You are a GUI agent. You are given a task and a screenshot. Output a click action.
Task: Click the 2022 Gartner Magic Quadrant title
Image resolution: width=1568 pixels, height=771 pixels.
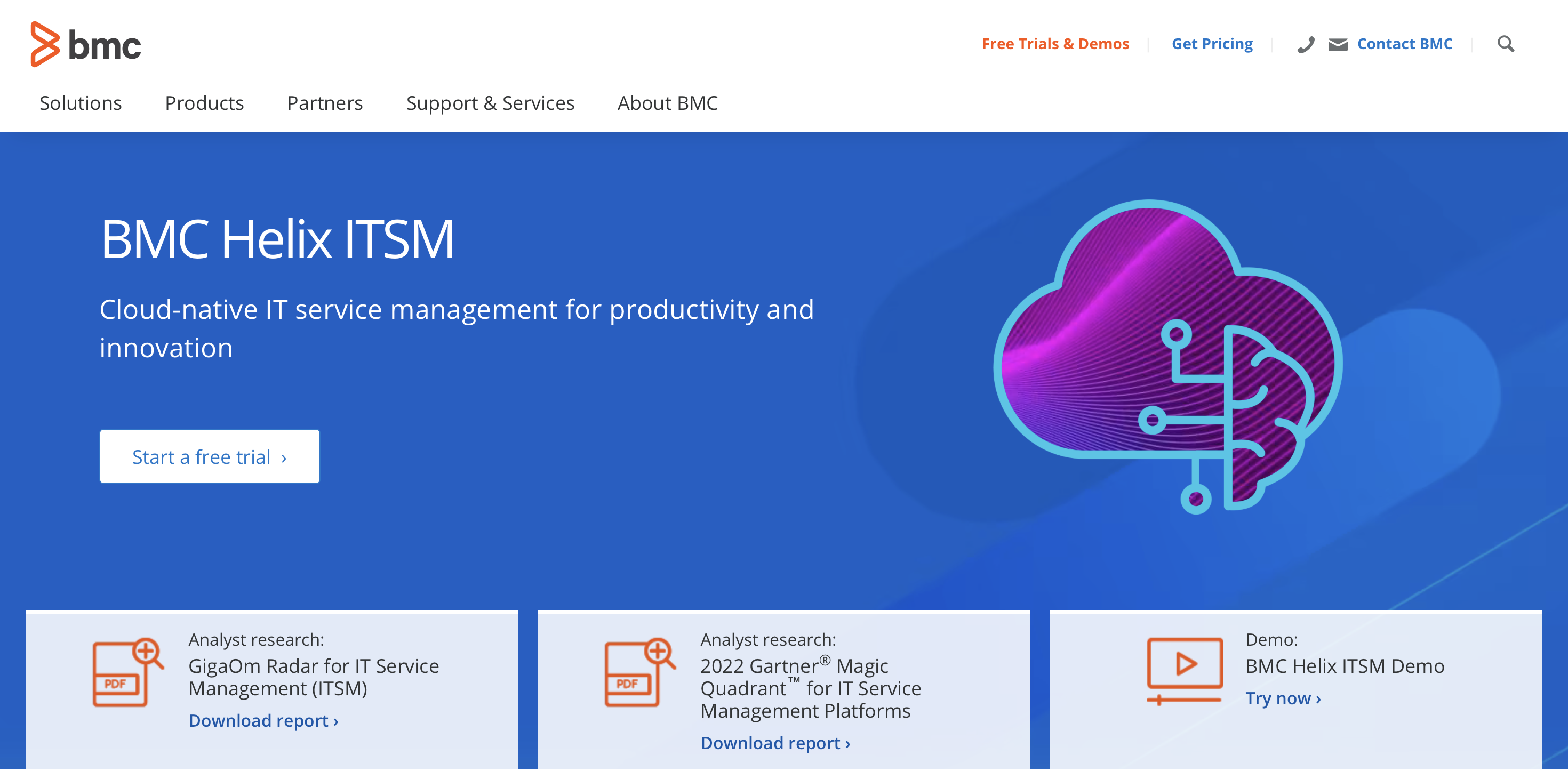pos(811,688)
